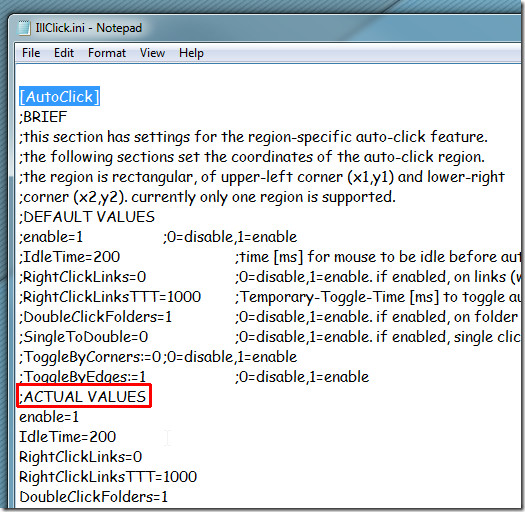Click the ;ACTUAL VALUES comment line
The image size is (525, 512).
[x=83, y=397]
